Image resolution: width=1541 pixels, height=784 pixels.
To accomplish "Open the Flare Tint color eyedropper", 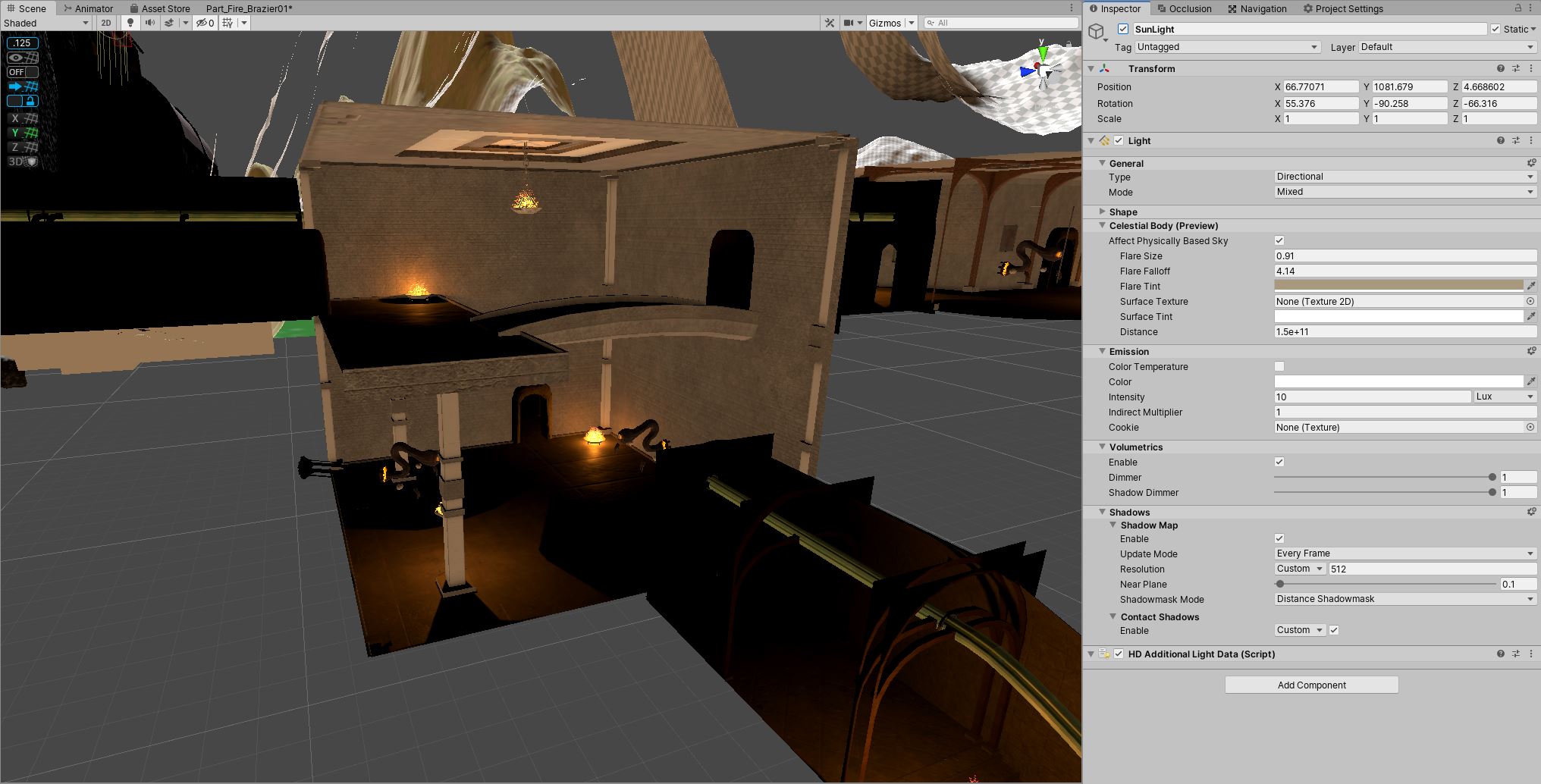I will (x=1530, y=286).
